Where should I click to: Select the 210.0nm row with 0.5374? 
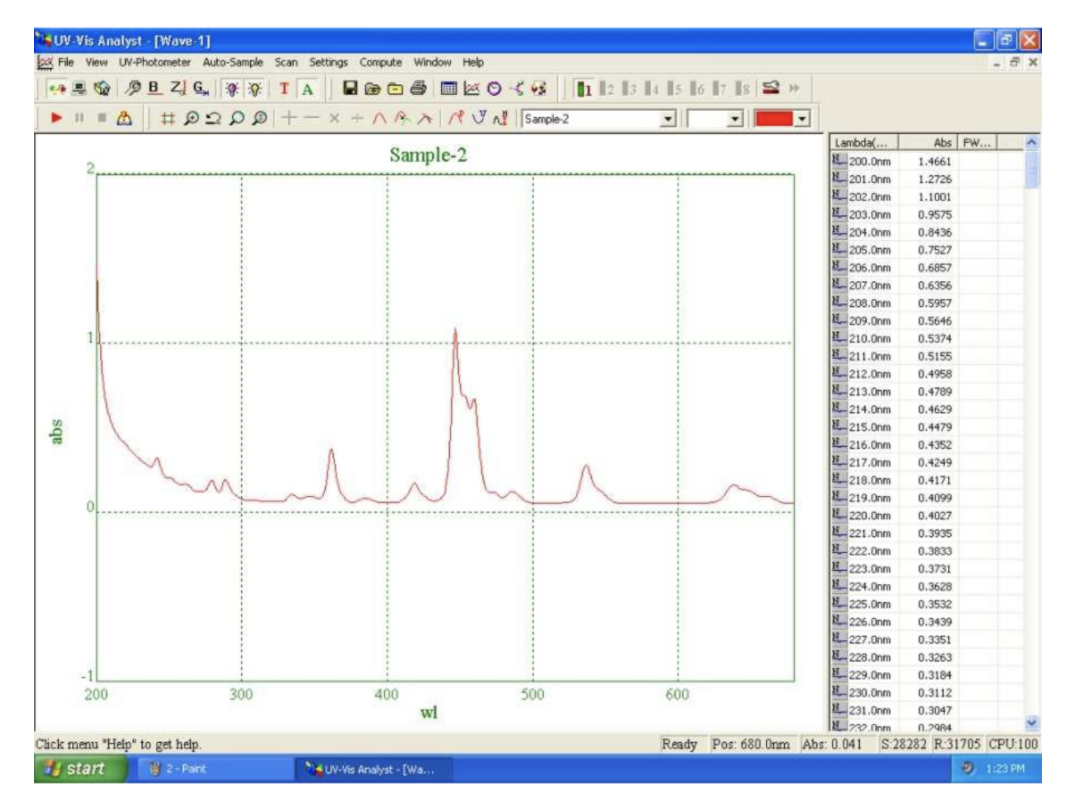point(927,338)
